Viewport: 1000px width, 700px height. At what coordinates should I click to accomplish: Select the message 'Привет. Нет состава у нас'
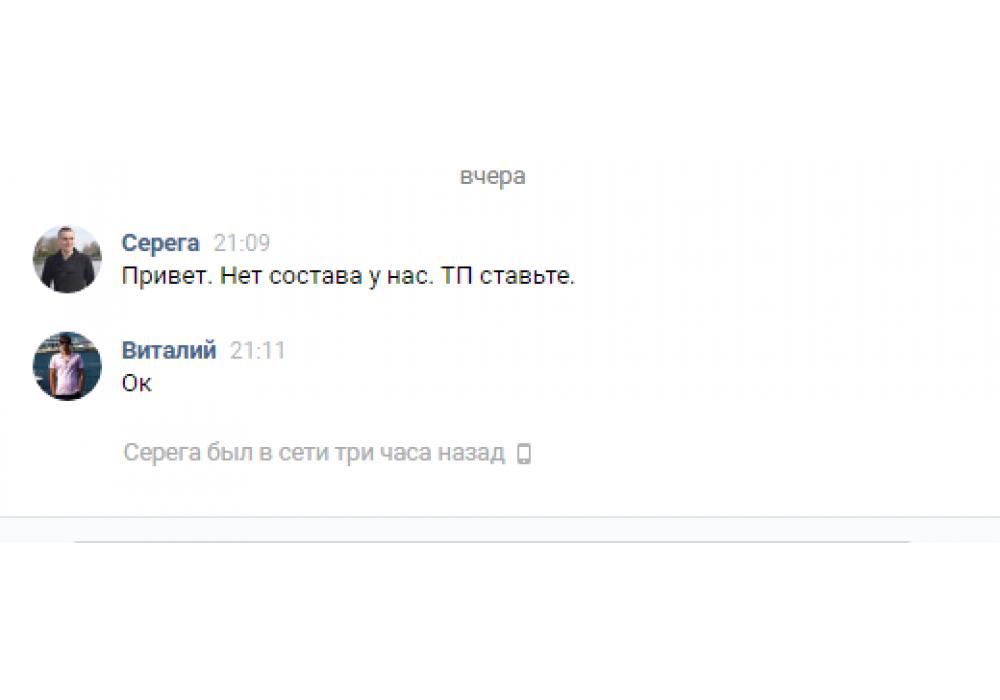(348, 276)
